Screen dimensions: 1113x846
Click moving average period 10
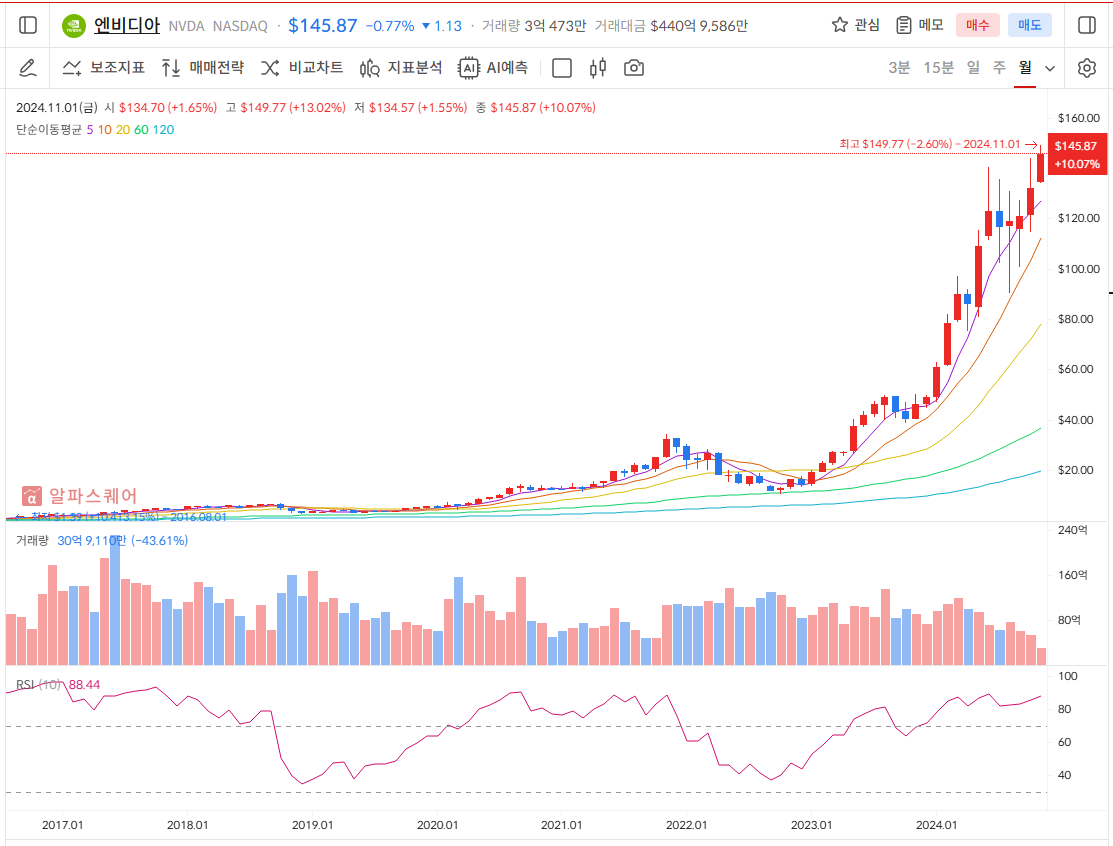point(104,130)
